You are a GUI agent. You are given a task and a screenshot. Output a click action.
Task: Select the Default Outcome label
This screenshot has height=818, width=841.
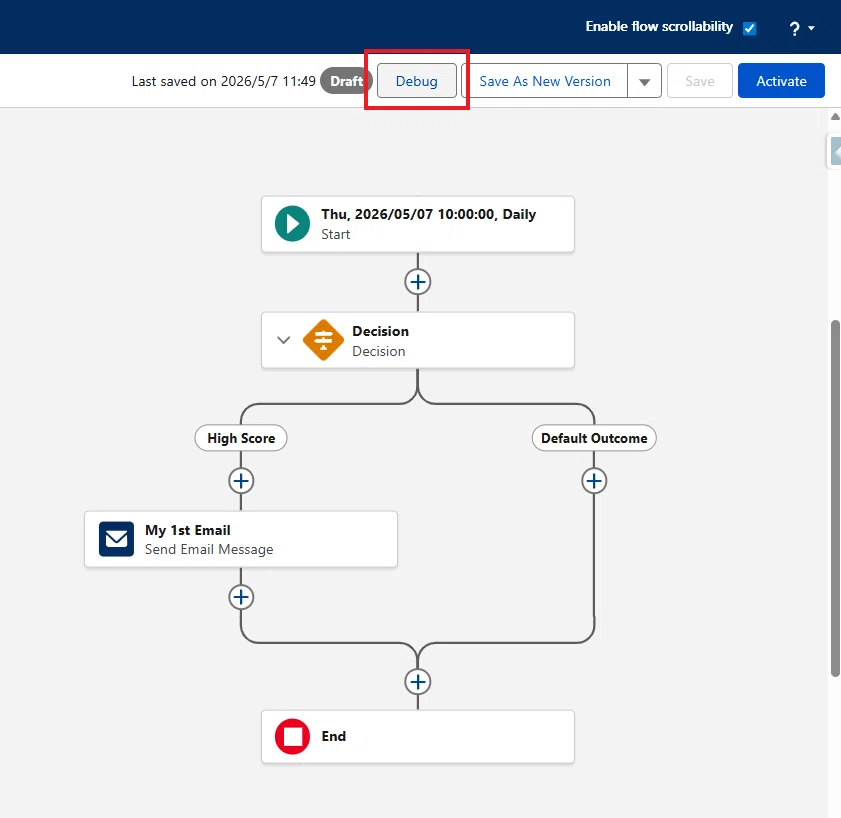coord(594,438)
